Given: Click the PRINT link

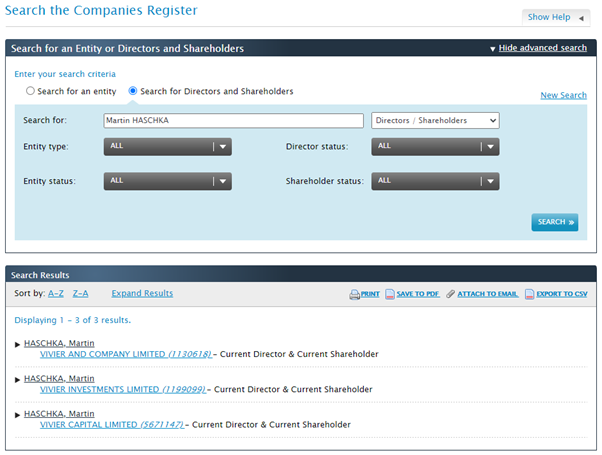Looking at the screenshot, I should click(370, 294).
